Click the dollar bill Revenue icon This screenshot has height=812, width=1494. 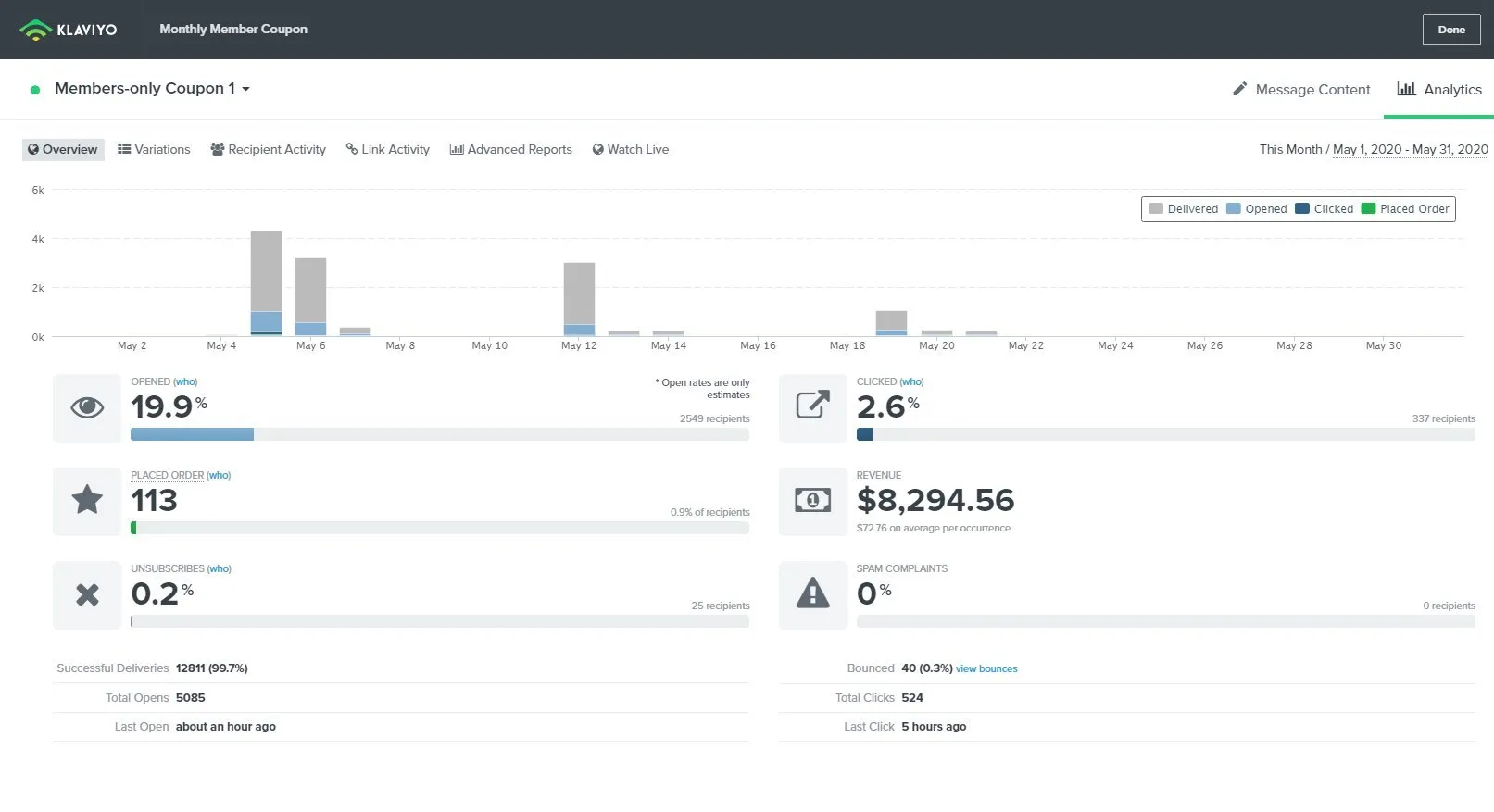tap(812, 501)
